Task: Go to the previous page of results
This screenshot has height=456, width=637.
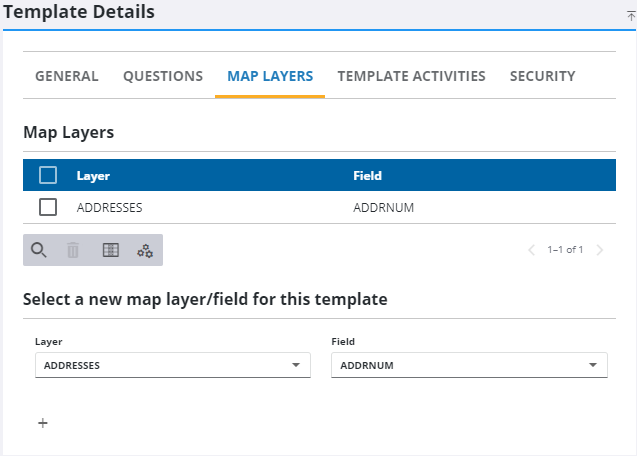Action: (x=532, y=250)
